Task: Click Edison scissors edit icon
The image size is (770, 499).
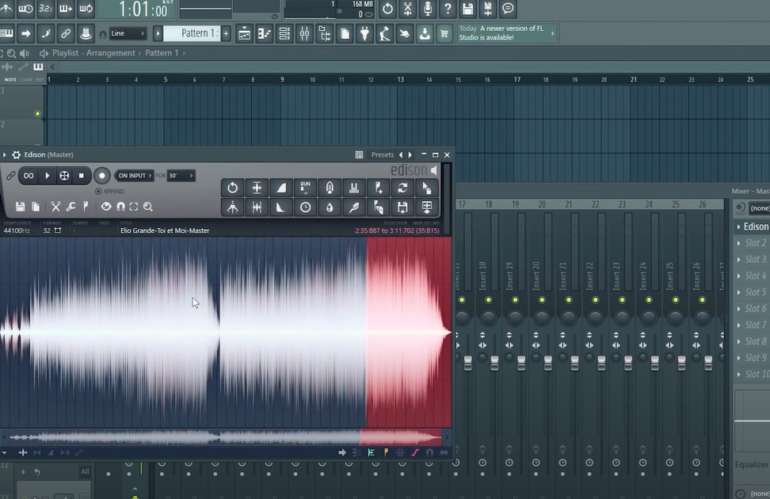Action: point(55,207)
